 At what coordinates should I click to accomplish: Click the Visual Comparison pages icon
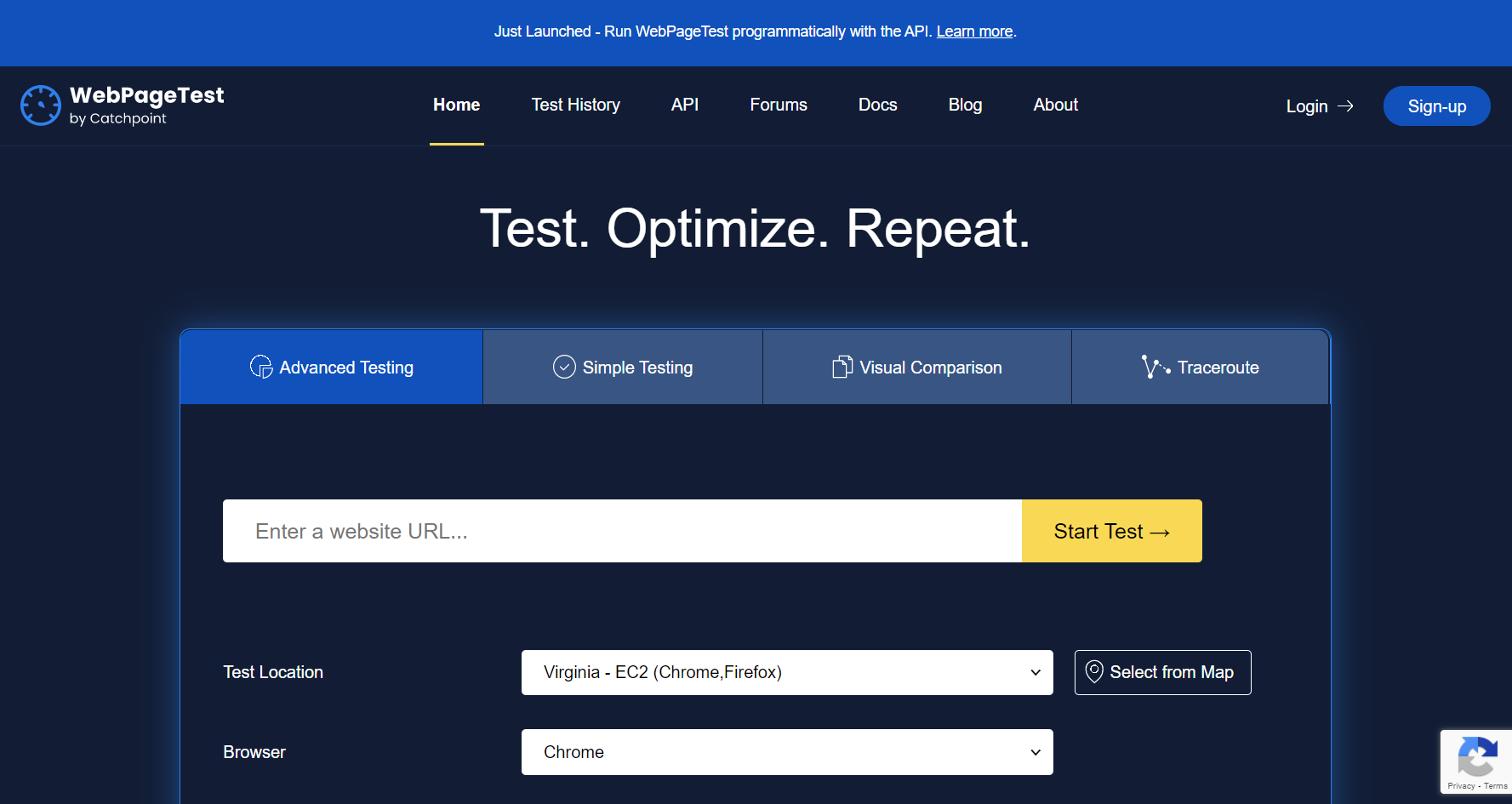click(842, 367)
